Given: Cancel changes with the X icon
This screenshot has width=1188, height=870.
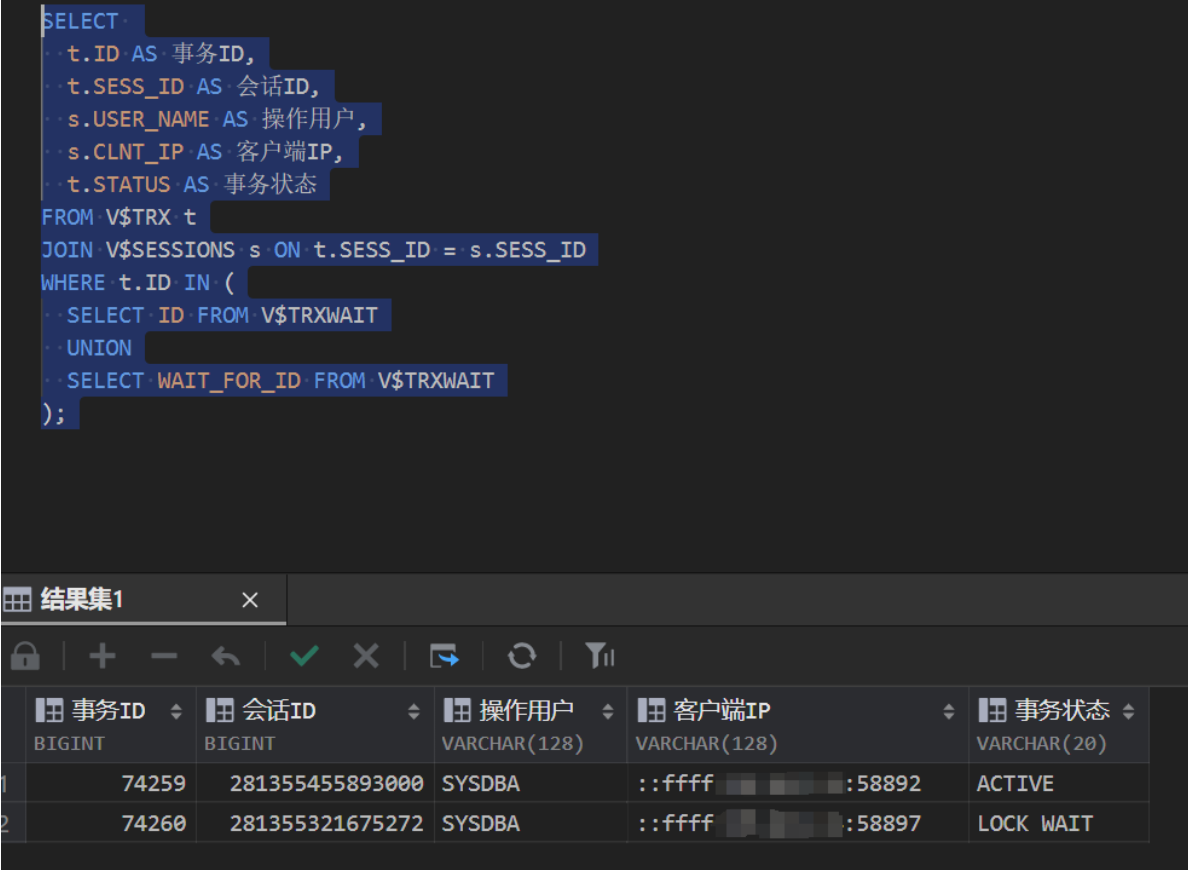Looking at the screenshot, I should tap(366, 656).
